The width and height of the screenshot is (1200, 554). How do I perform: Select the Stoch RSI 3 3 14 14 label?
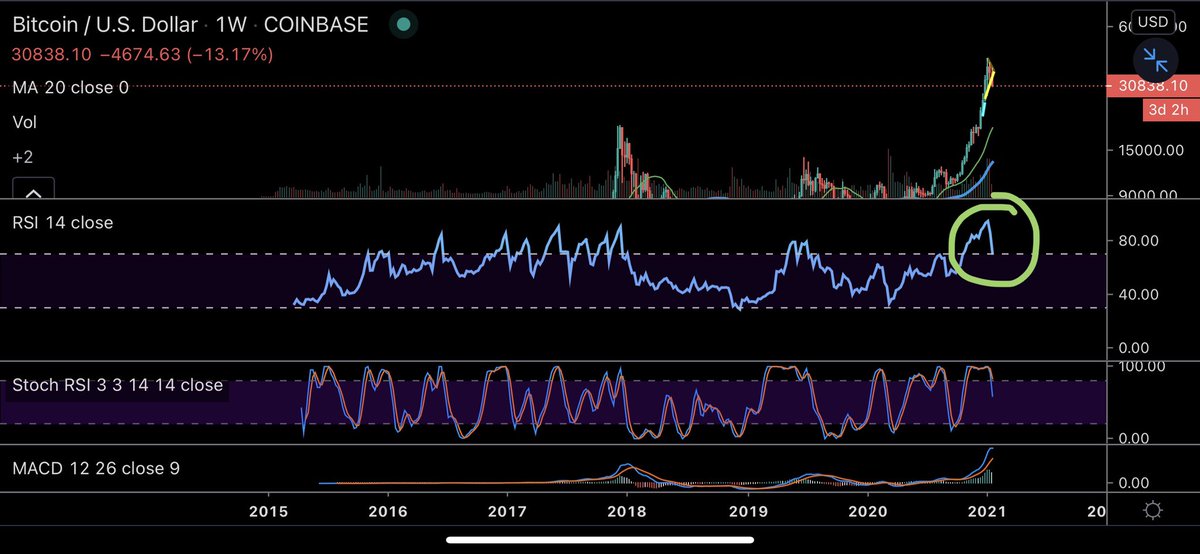[118, 385]
